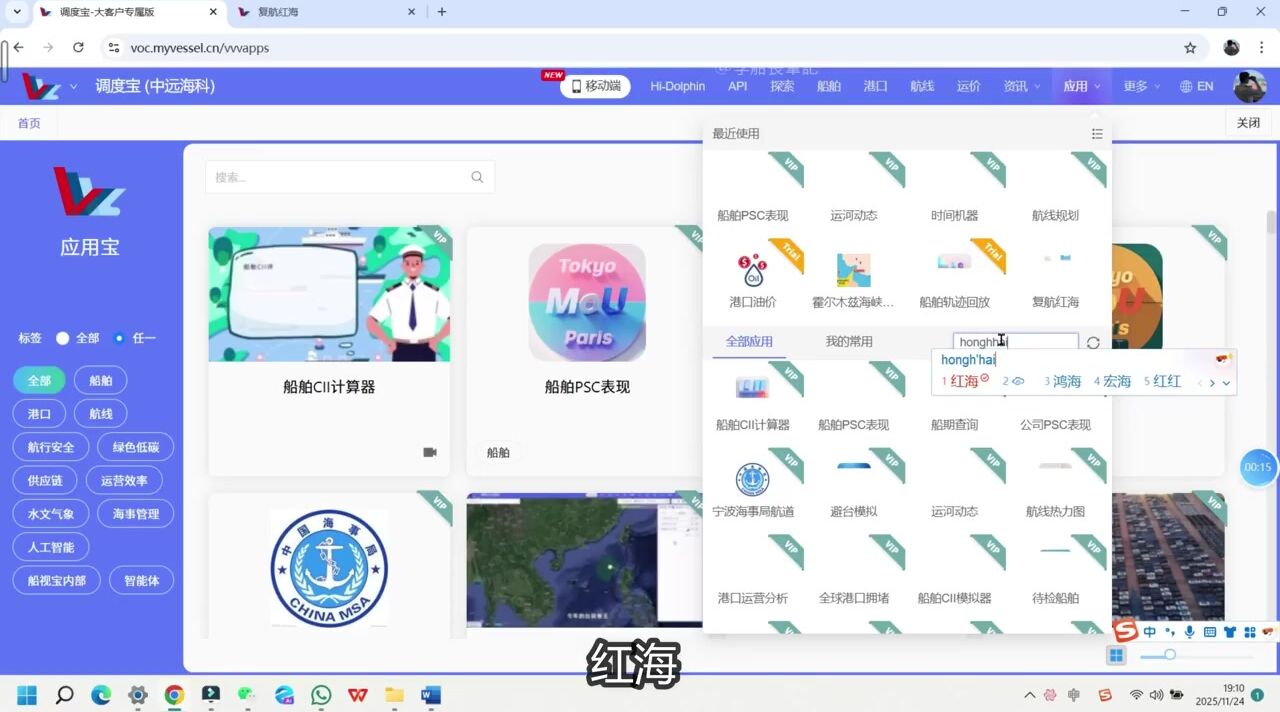
Task: Switch to the 我的常用 tab
Action: coord(848,342)
